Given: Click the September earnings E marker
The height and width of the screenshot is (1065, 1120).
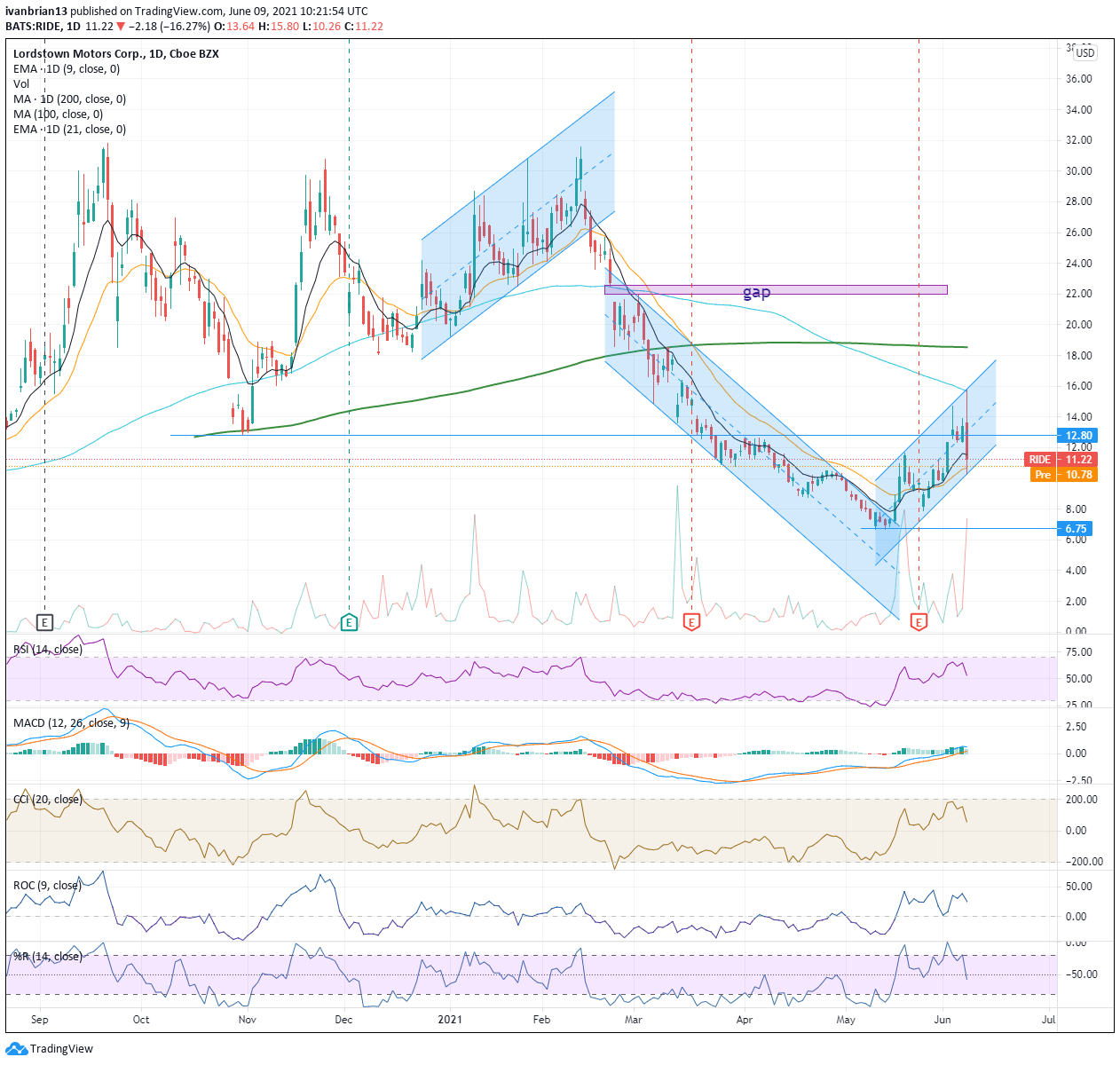Looking at the screenshot, I should [45, 622].
